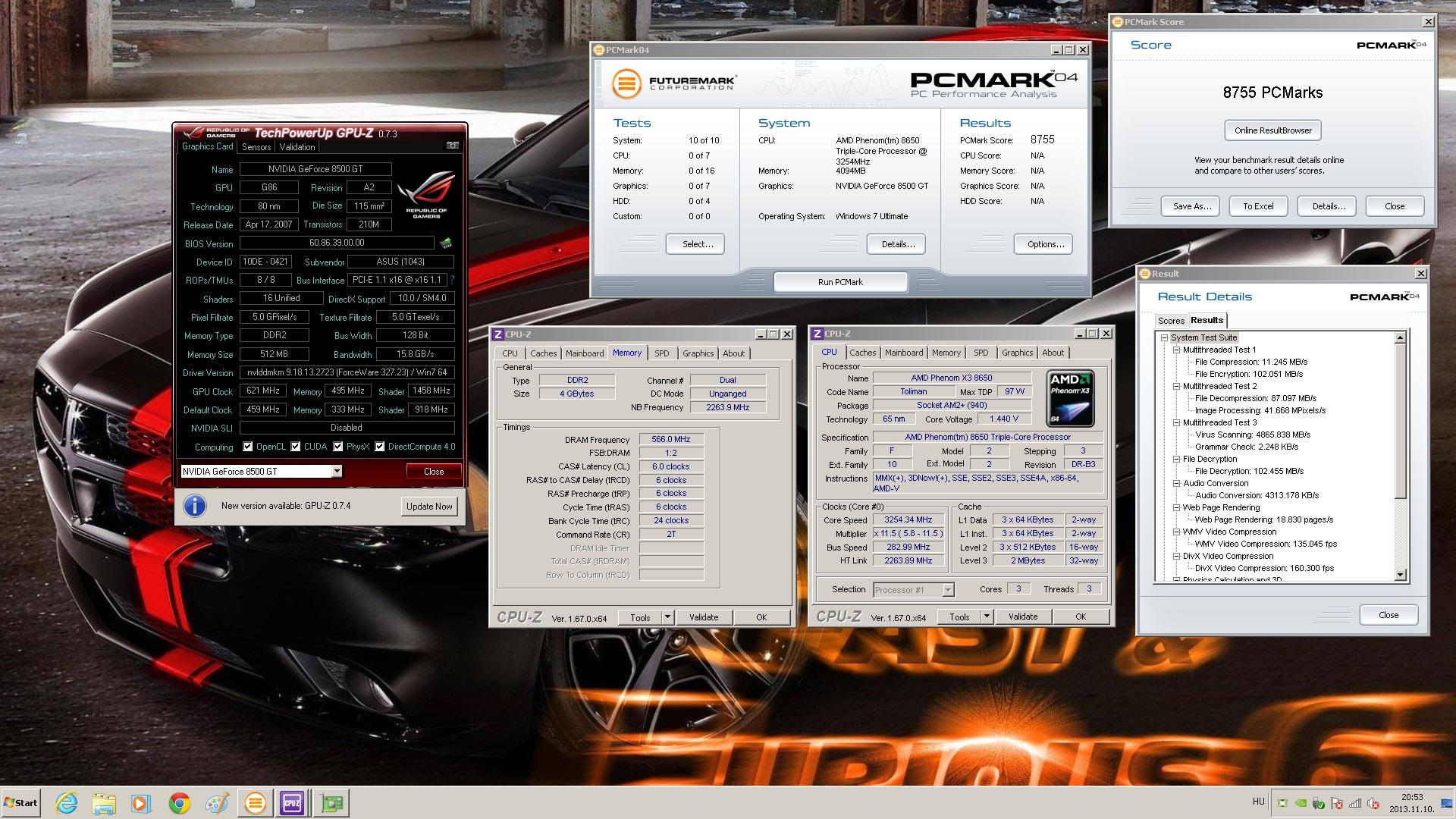Toggle the PhysX checkbox in GPU-Z
The width and height of the screenshot is (1456, 819).
337,447
